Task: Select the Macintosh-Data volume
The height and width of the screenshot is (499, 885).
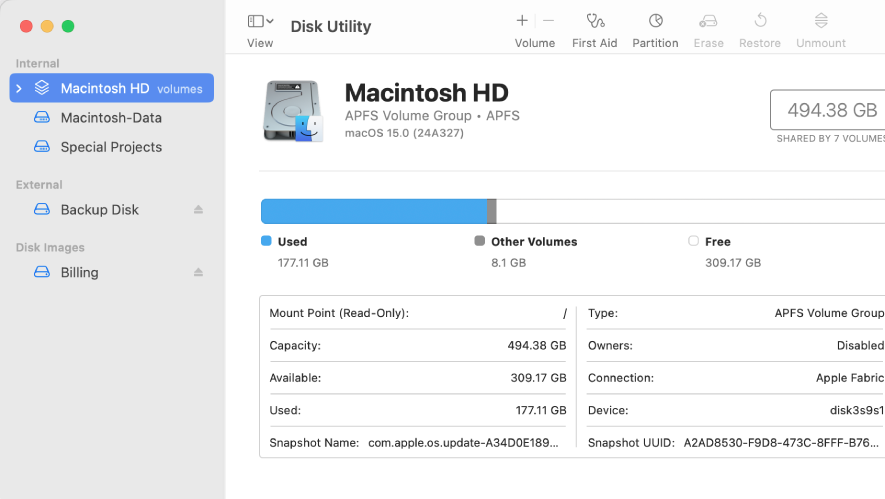Action: (x=112, y=117)
